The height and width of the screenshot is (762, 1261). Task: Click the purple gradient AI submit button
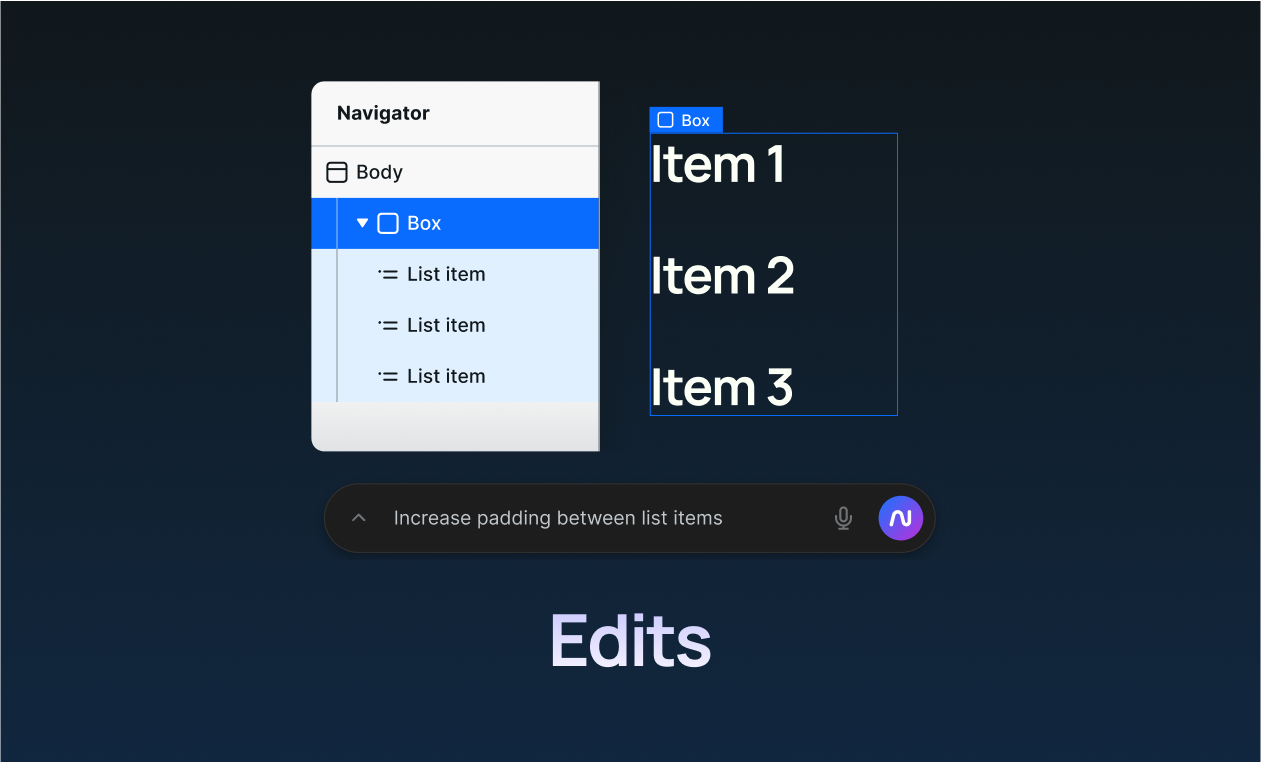tap(900, 518)
